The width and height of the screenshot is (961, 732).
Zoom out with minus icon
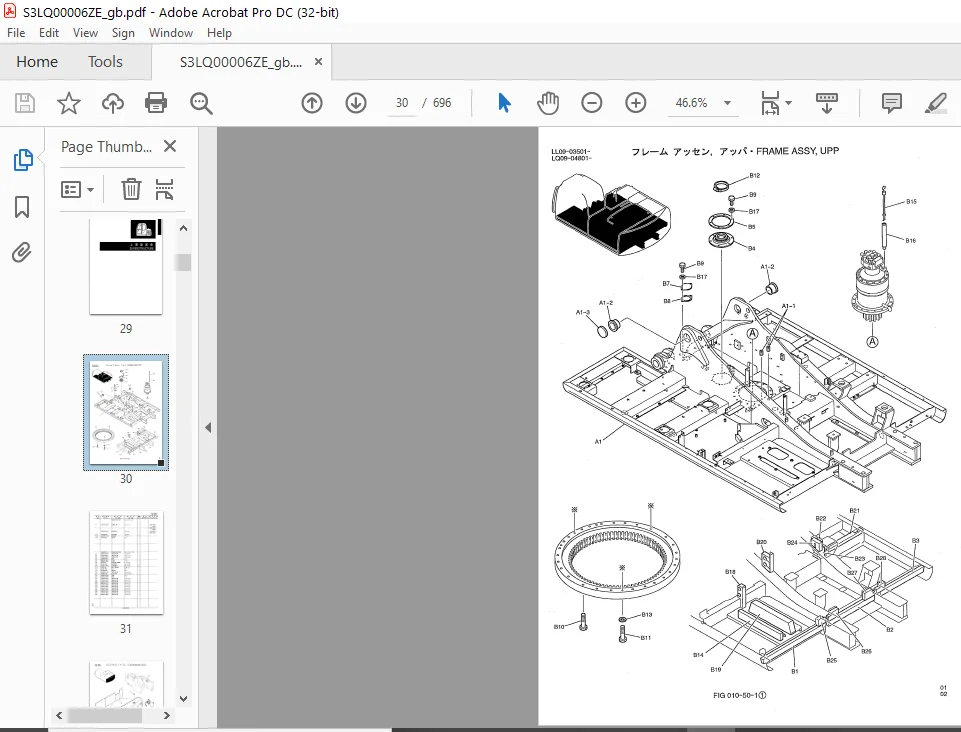pos(591,103)
